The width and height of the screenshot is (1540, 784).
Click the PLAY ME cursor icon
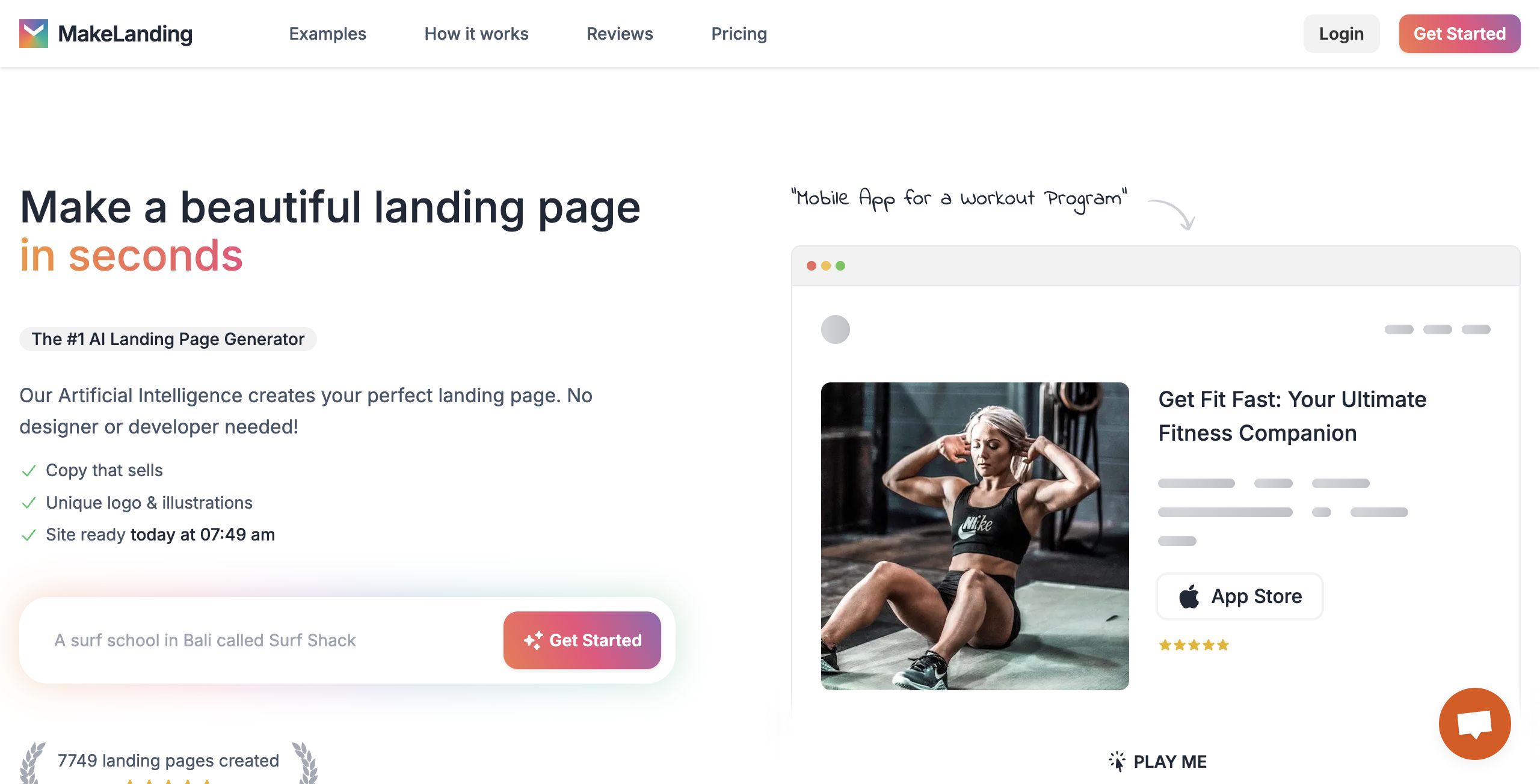[x=1117, y=761]
